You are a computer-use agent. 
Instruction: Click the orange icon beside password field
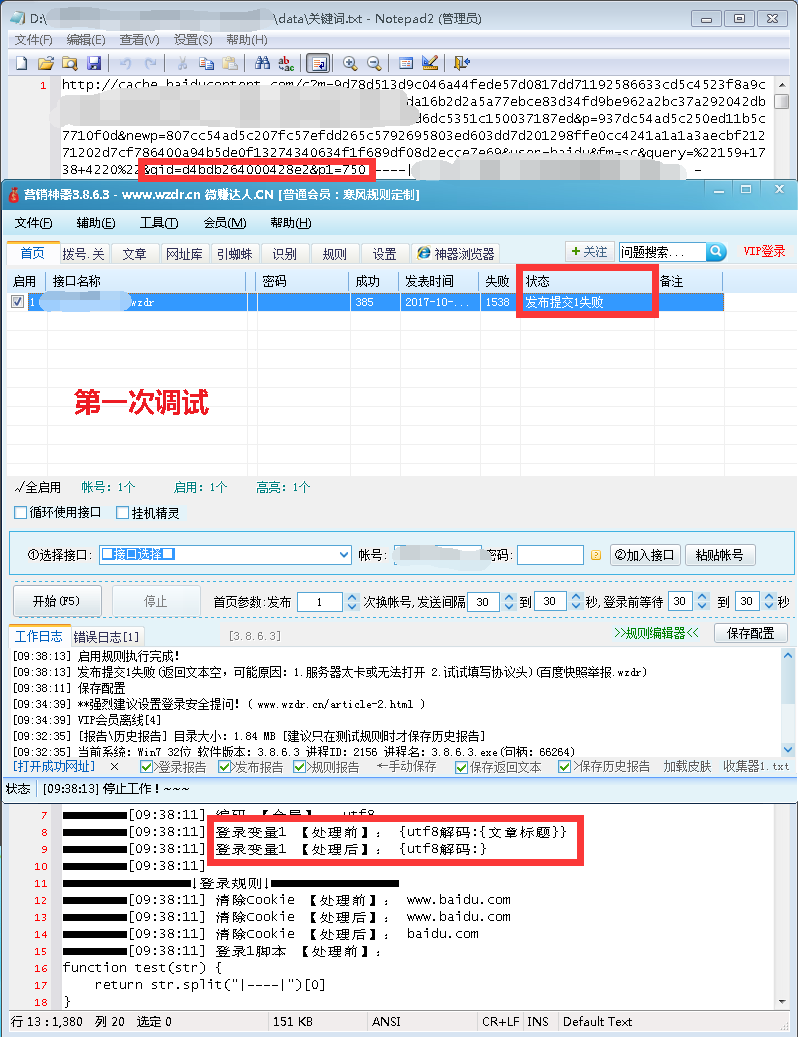click(x=596, y=555)
